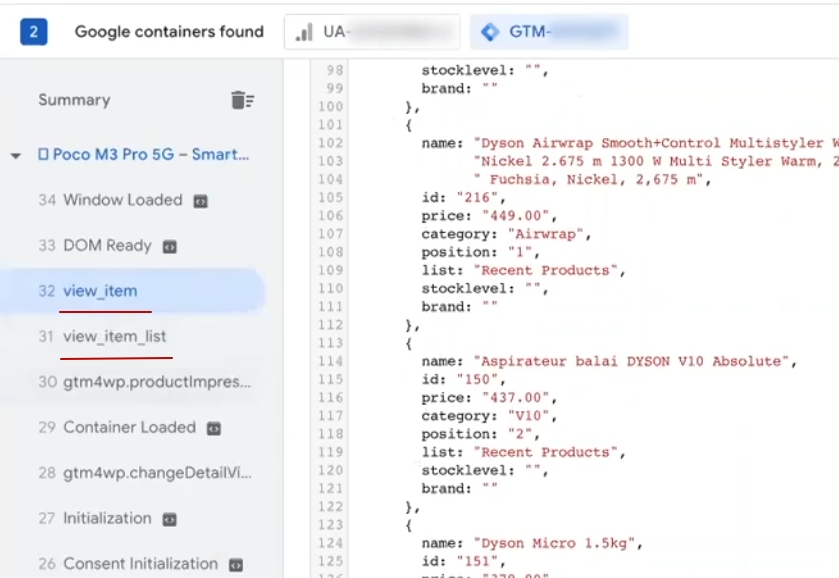This screenshot has height=578, width=839.
Task: Select event 33 DOM Ready
Action: click(131, 246)
